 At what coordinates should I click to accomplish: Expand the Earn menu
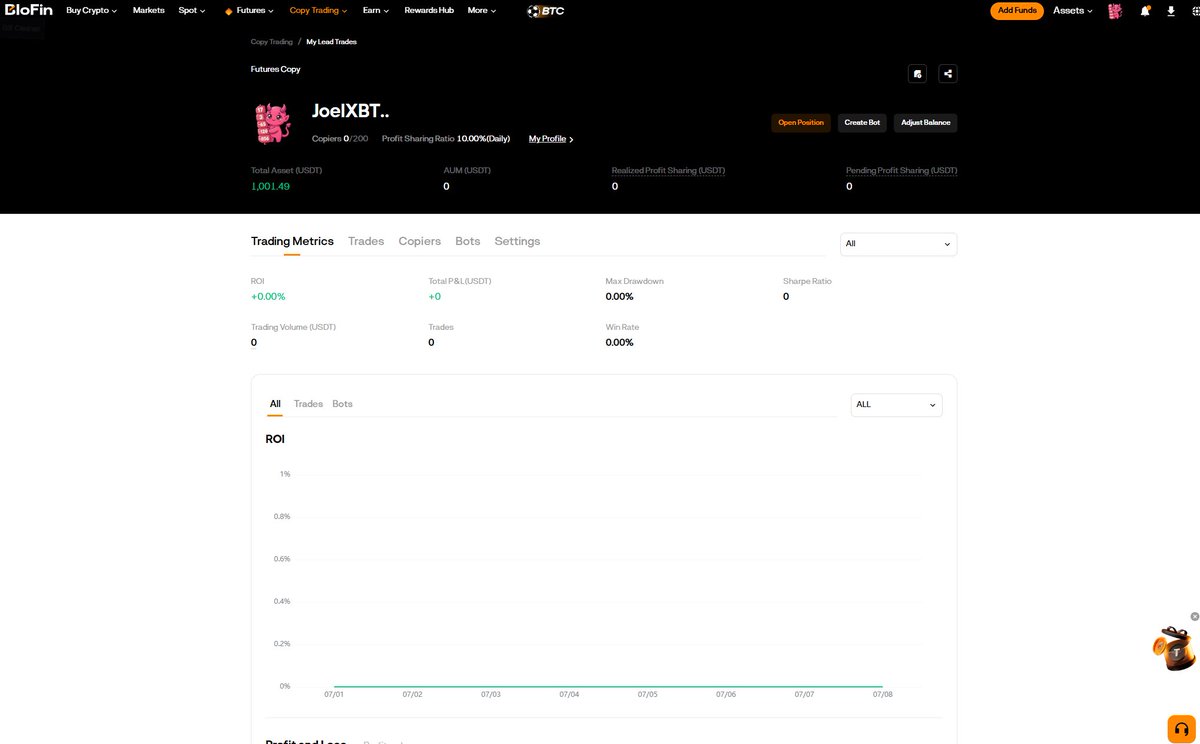376,10
